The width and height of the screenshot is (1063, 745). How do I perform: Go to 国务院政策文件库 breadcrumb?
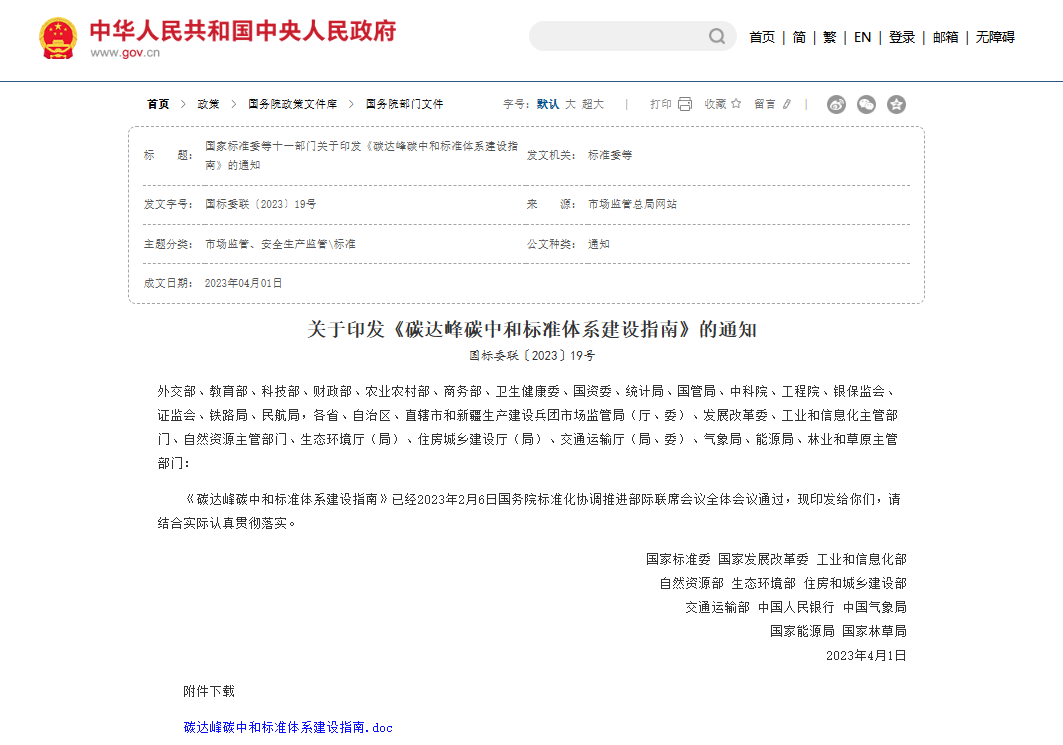tap(293, 104)
